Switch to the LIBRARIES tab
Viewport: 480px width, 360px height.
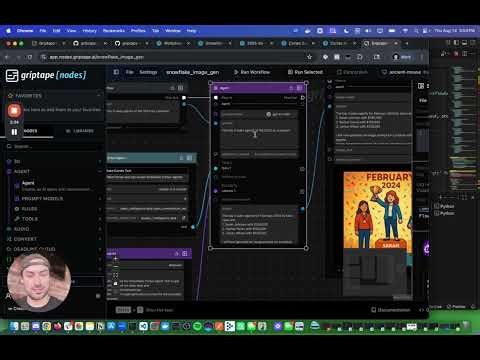point(80,131)
